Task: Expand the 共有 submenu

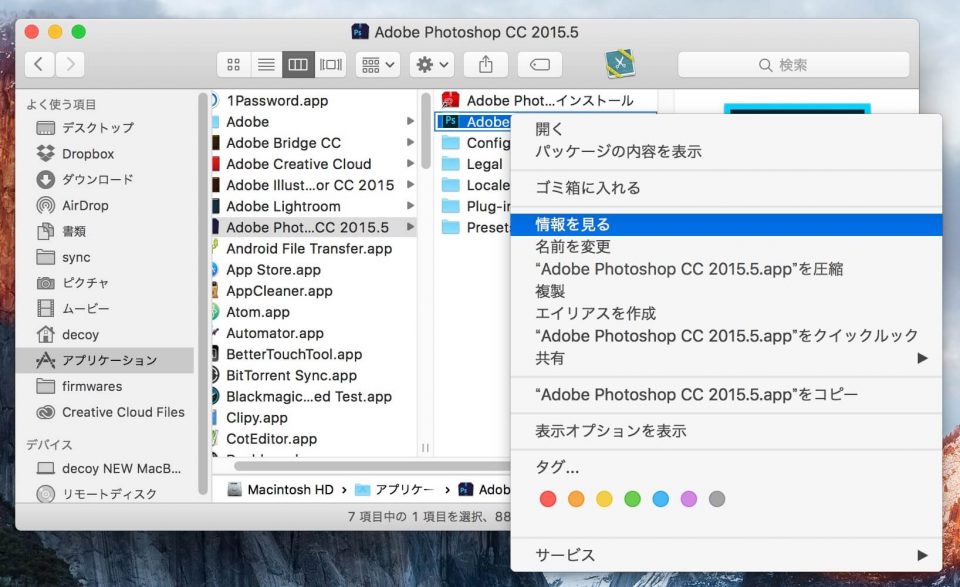Action: [726, 358]
